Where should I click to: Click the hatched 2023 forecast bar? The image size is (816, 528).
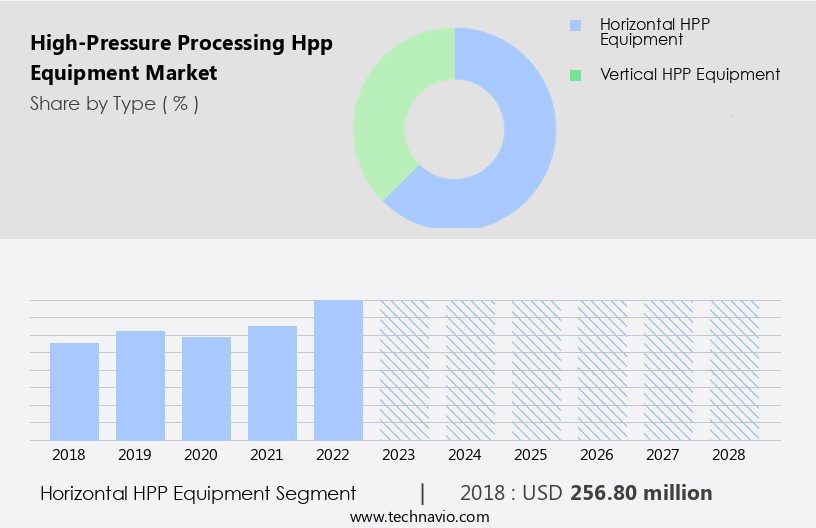click(x=404, y=370)
